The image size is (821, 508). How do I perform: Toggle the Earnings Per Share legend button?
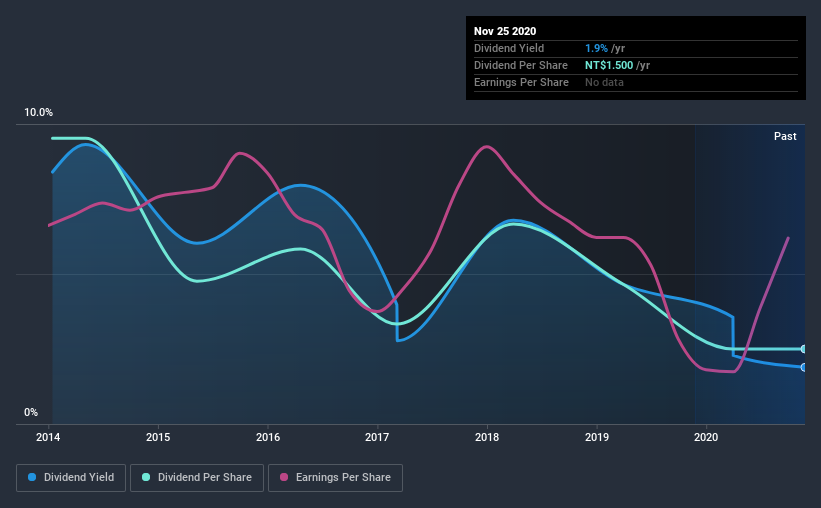click(x=336, y=478)
